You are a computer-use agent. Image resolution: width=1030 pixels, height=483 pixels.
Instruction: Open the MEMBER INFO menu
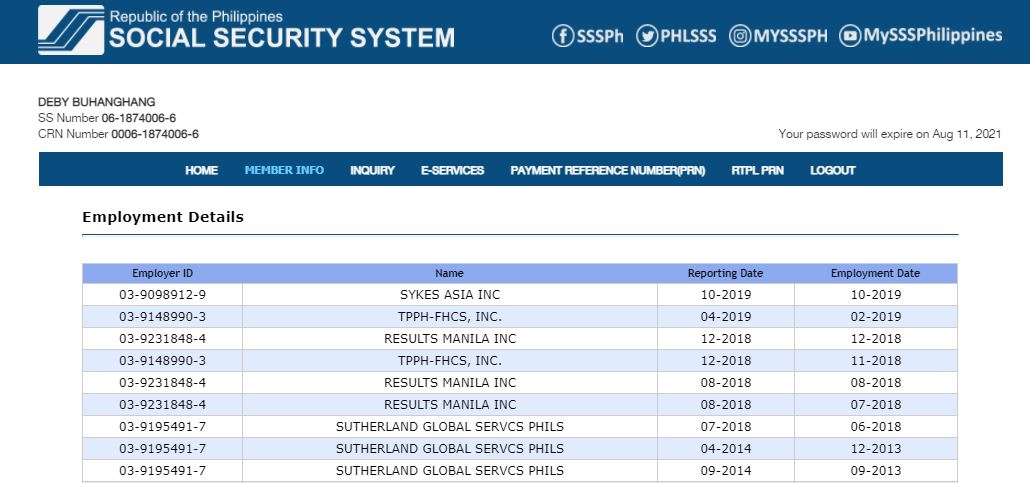pos(284,170)
